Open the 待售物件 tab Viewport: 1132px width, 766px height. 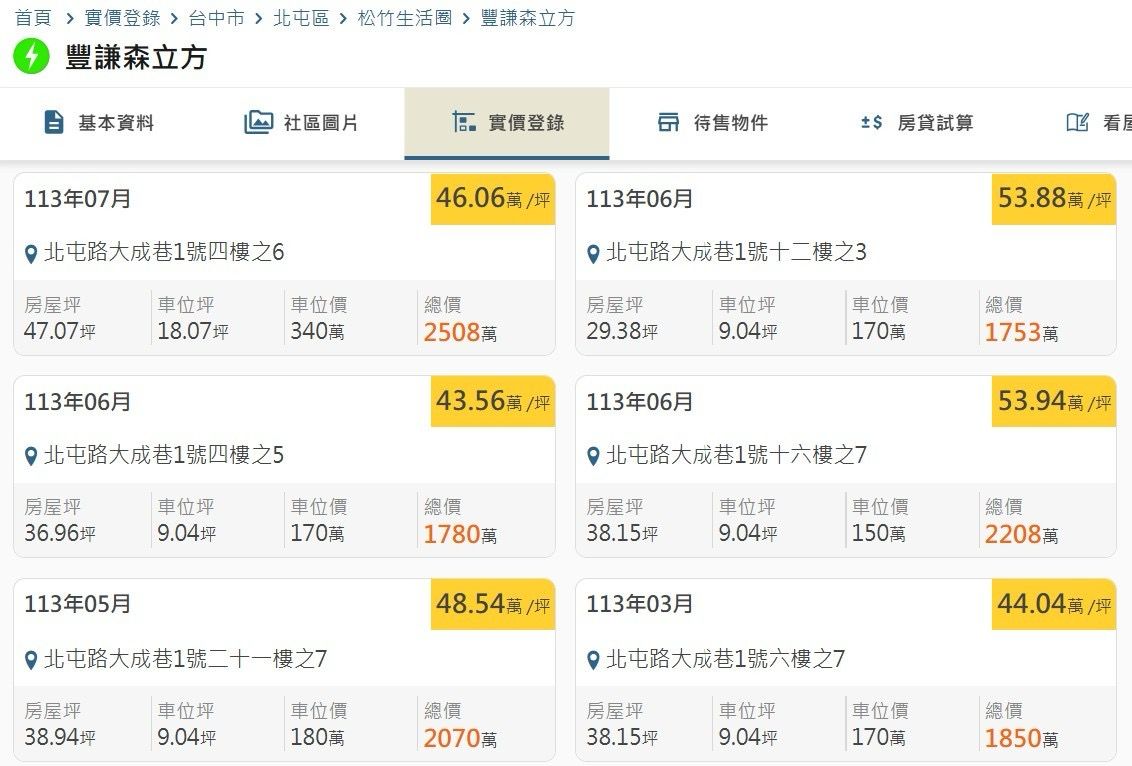pos(730,123)
